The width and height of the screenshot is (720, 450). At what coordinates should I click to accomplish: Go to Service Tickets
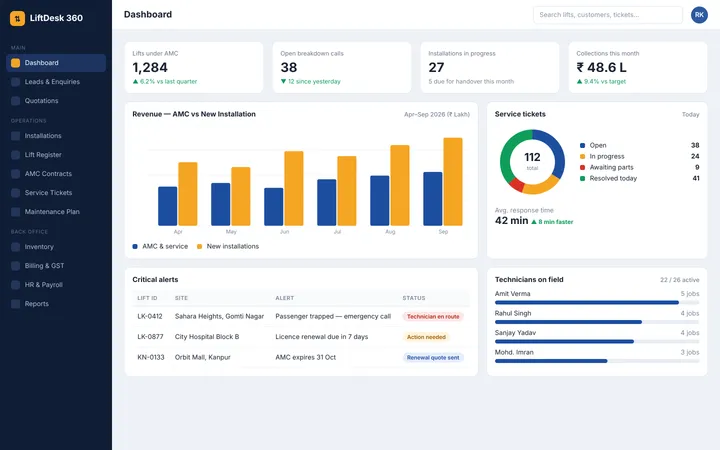[x=56, y=193]
